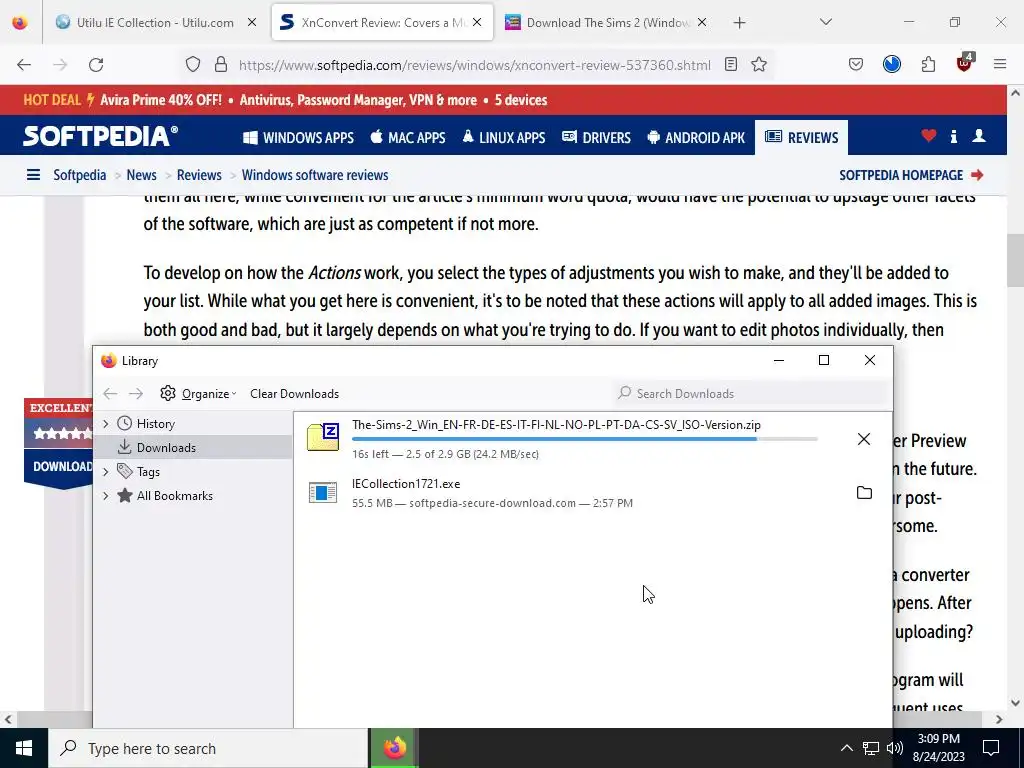Open the Linux Apps menu item

[x=504, y=138]
